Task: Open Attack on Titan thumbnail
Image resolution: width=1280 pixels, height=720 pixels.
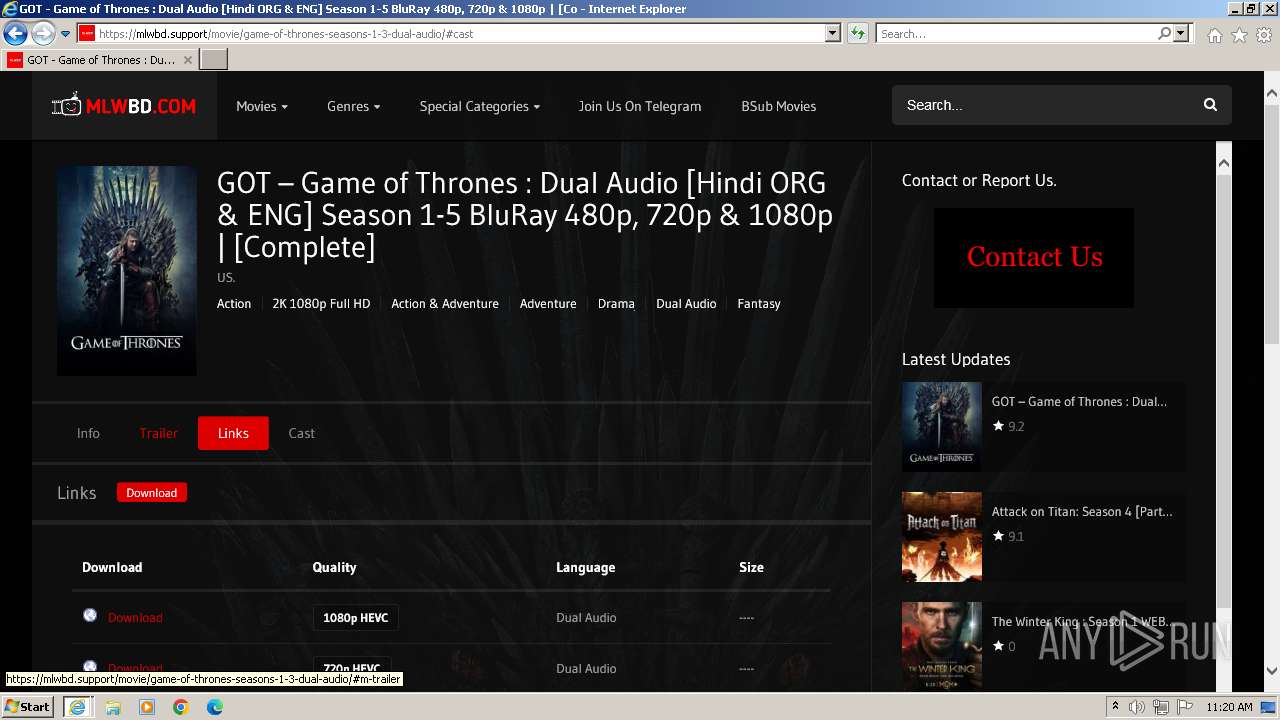Action: tap(942, 537)
